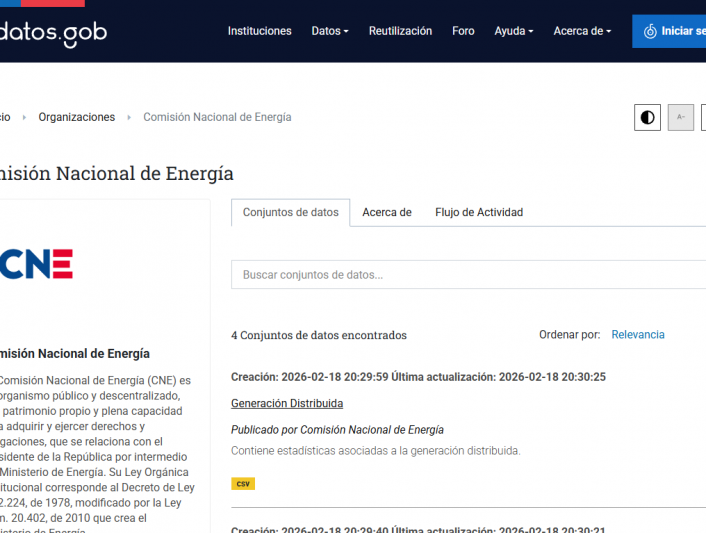The height and width of the screenshot is (533, 706).
Task: Go to the Reutilización page
Action: pyautogui.click(x=400, y=31)
